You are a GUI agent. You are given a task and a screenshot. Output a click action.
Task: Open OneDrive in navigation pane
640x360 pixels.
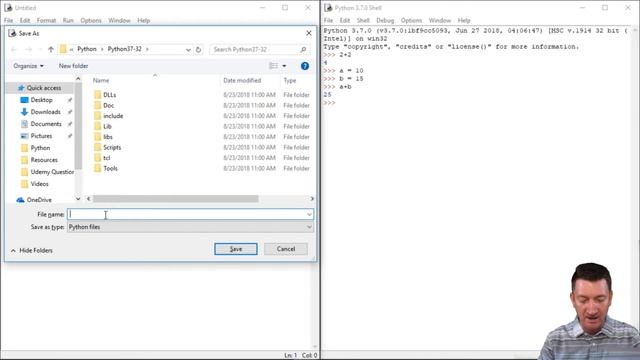tap(39, 200)
